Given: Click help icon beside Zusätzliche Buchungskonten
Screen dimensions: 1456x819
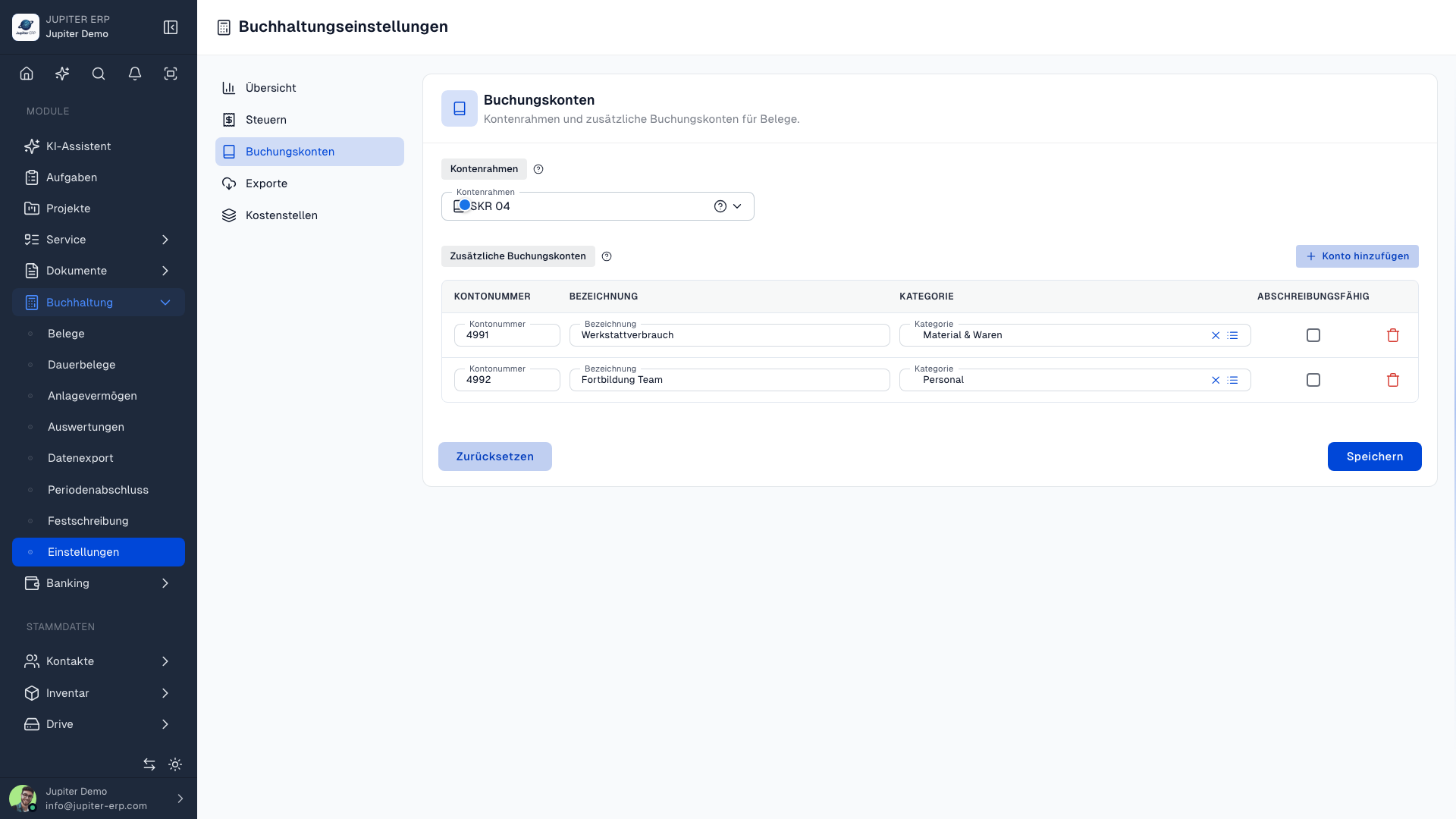Looking at the screenshot, I should point(607,256).
